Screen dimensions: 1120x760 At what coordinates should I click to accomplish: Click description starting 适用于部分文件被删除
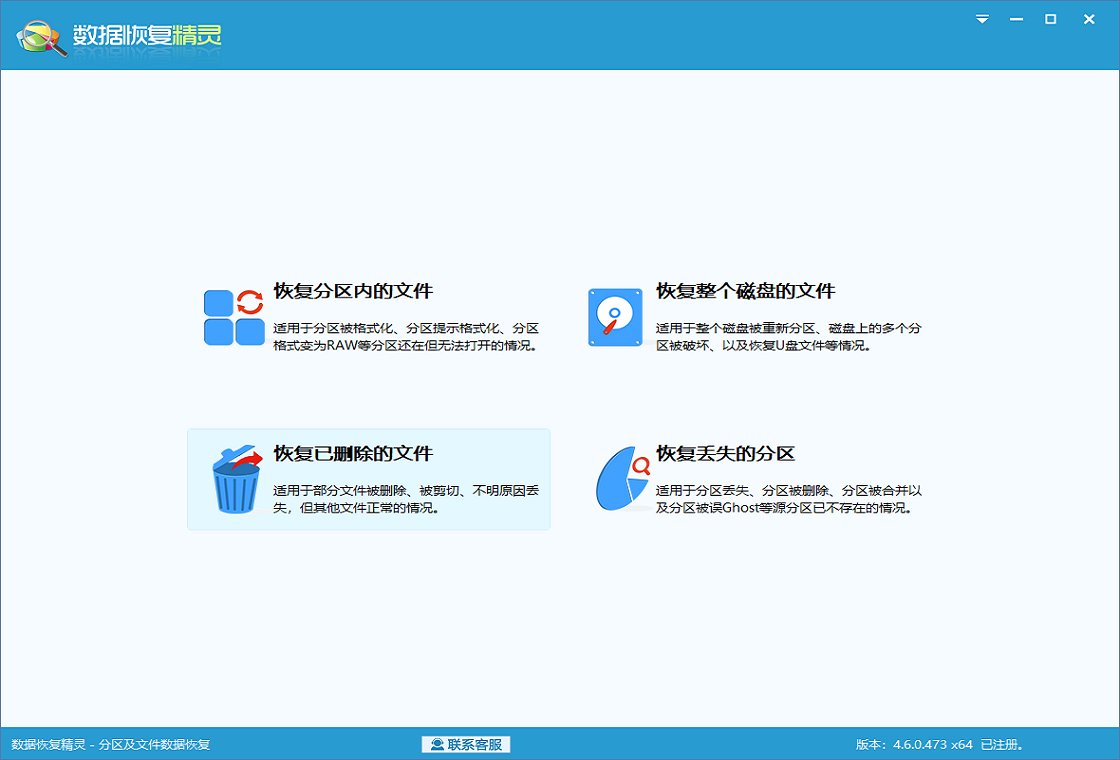[x=406, y=499]
